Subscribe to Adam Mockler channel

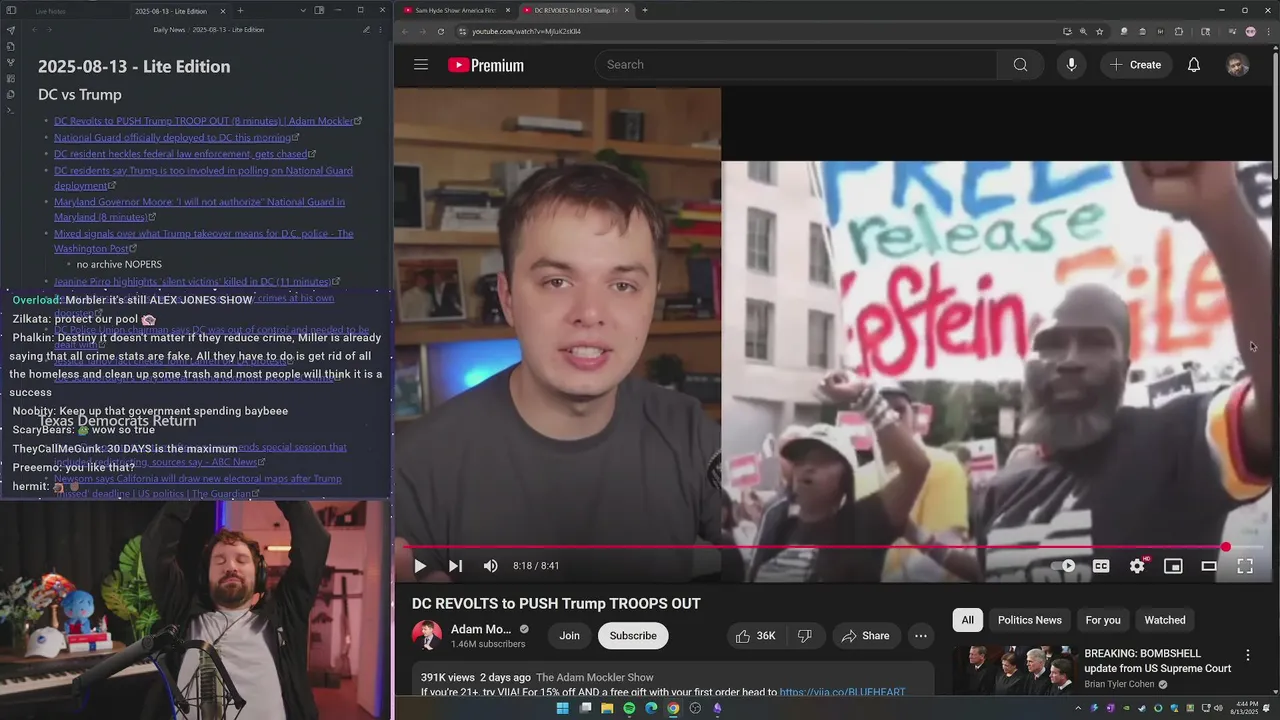tap(633, 636)
